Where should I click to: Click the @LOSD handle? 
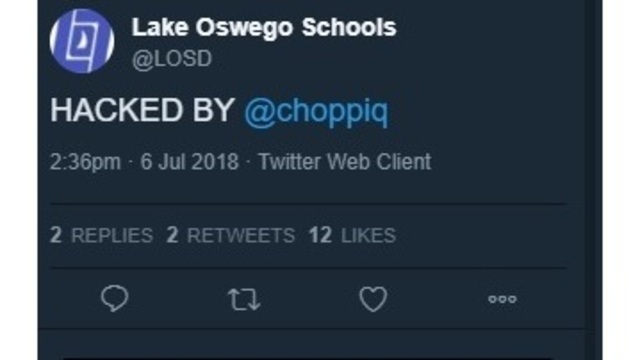pos(172,59)
